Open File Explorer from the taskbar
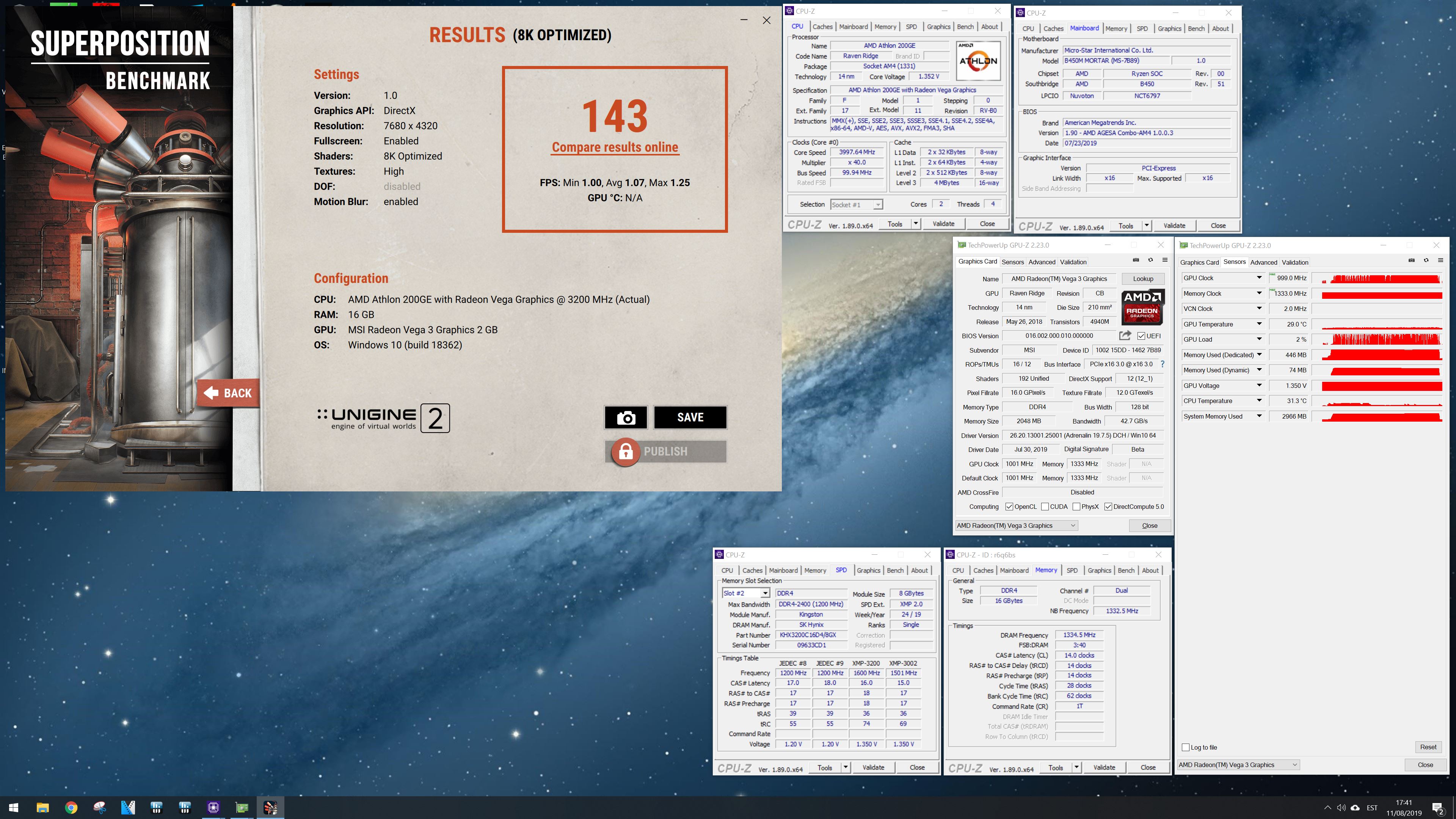 [x=42, y=808]
